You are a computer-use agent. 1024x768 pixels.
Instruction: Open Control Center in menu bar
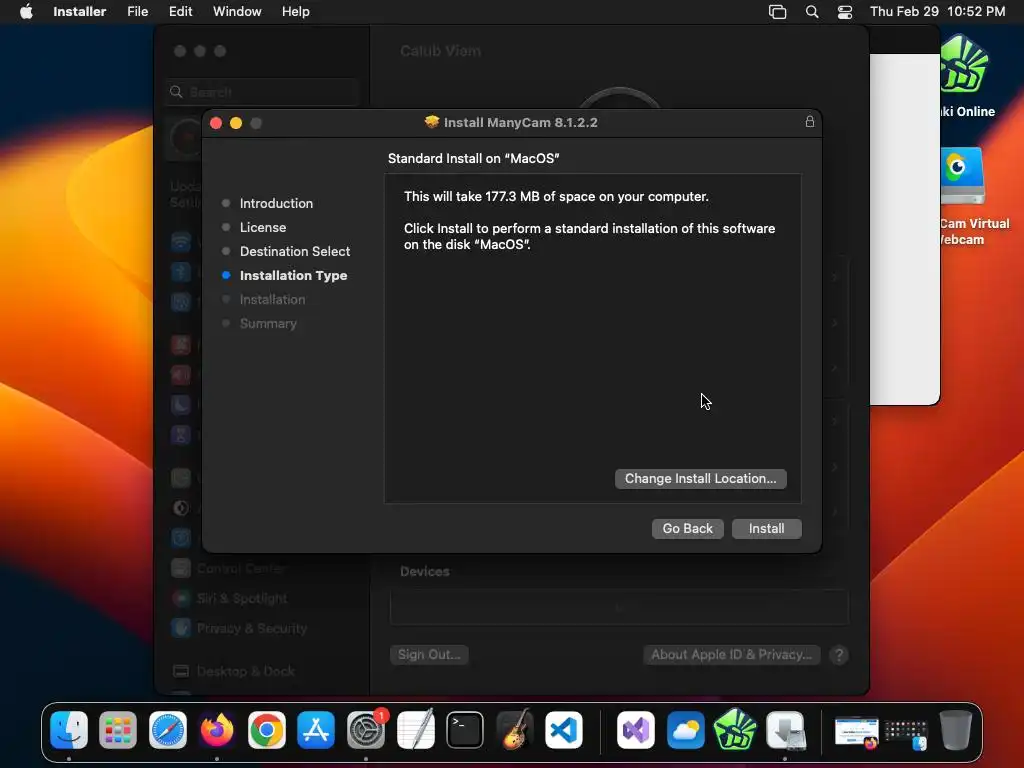[x=845, y=12]
